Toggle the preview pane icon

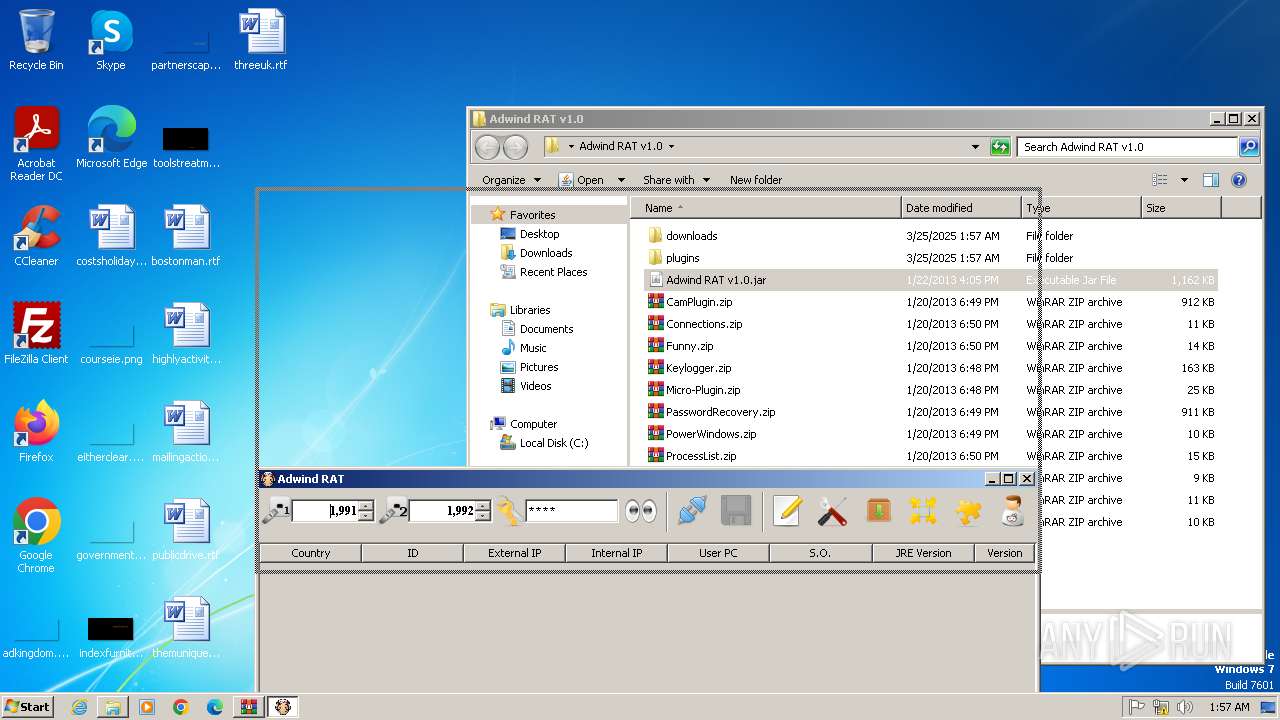click(1211, 180)
